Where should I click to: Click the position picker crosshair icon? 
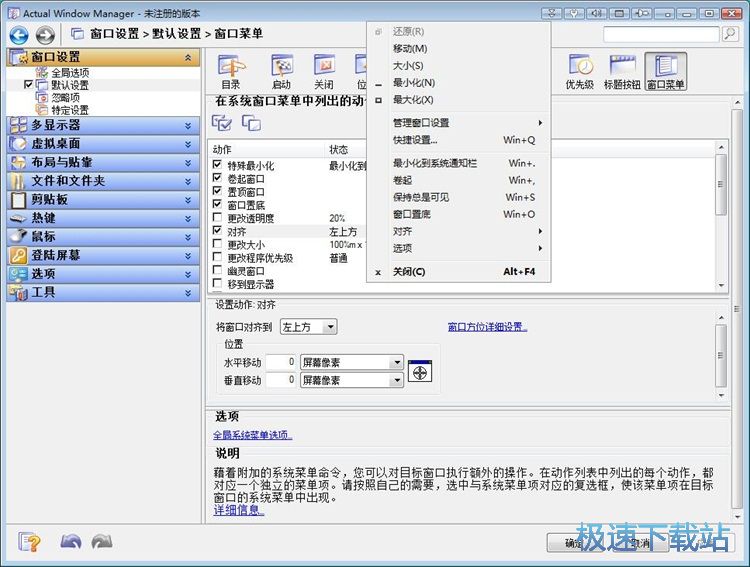point(421,371)
